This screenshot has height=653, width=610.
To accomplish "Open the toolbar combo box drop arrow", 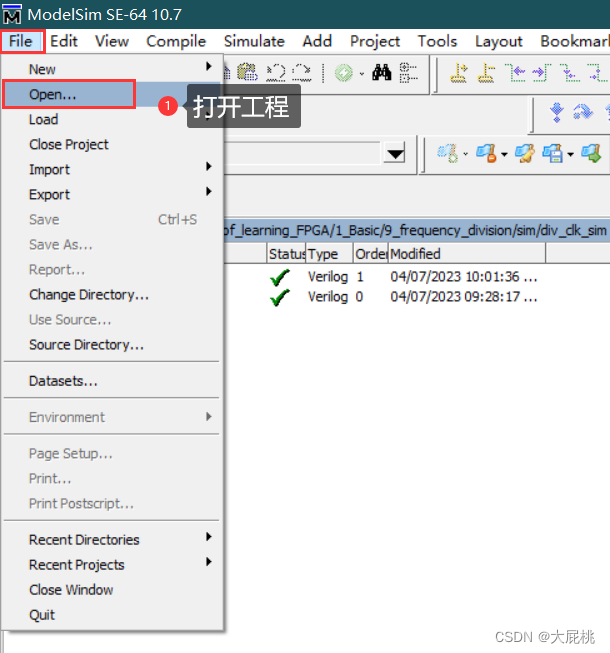I will pyautogui.click(x=395, y=154).
